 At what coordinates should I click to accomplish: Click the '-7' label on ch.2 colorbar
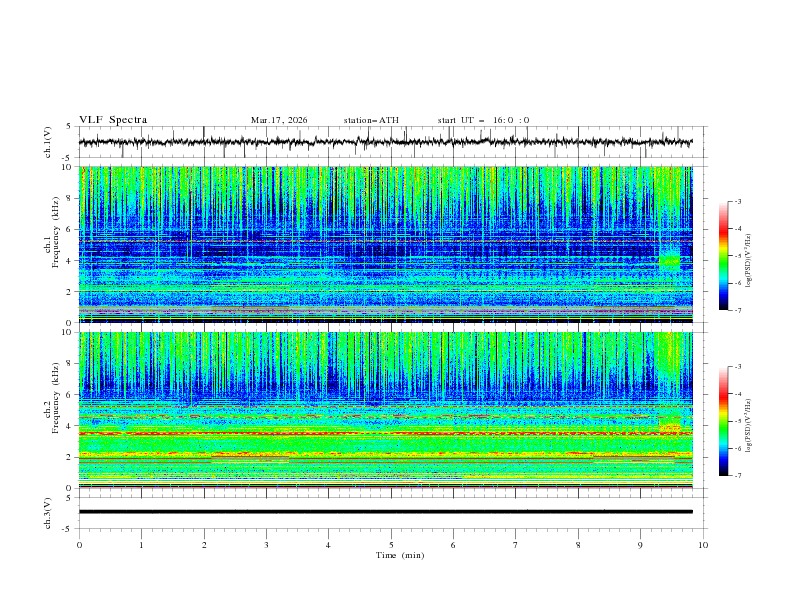[x=737, y=476]
